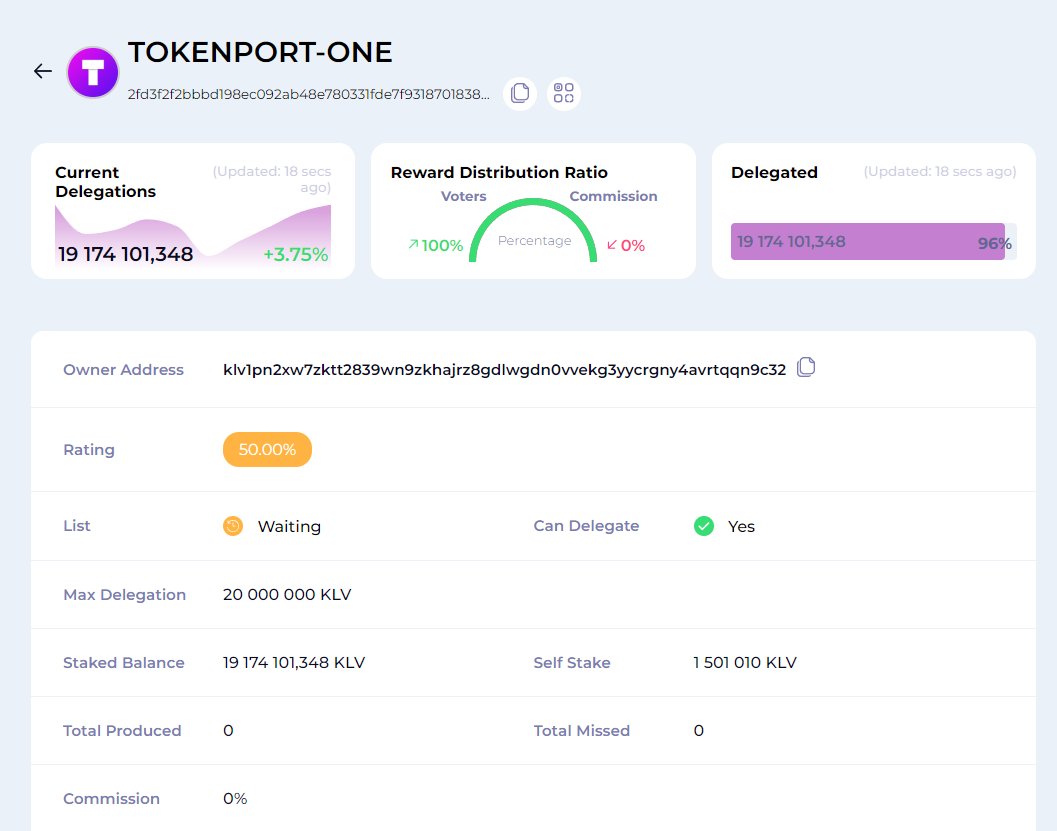Click the Reward Distribution Ratio heading
The height and width of the screenshot is (831, 1057).
tap(500, 173)
